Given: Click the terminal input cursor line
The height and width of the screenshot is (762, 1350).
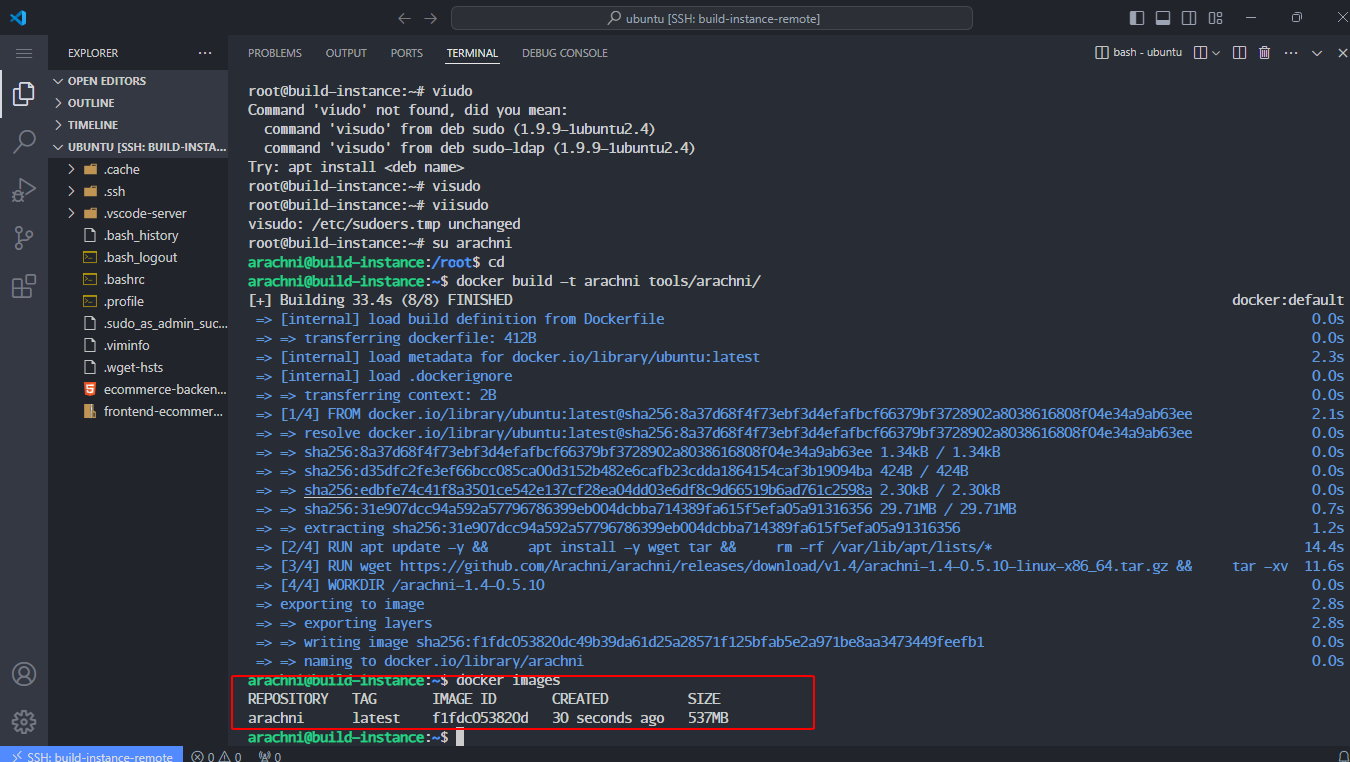Looking at the screenshot, I should pyautogui.click(x=460, y=737).
